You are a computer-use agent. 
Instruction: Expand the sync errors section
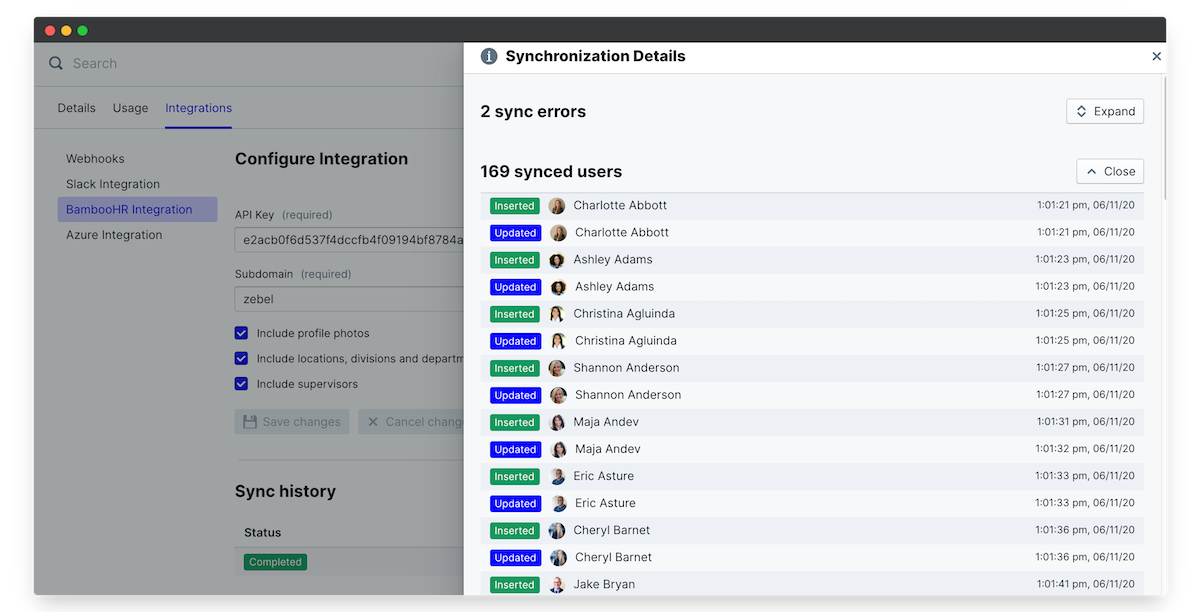1105,111
